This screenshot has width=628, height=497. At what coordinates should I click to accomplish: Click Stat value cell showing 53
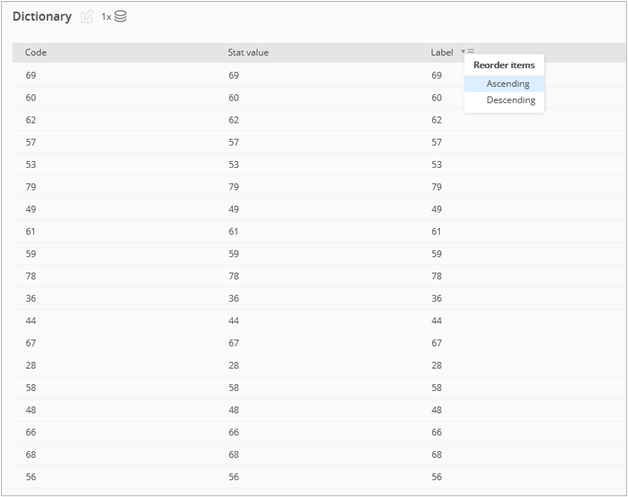pyautogui.click(x=233, y=165)
